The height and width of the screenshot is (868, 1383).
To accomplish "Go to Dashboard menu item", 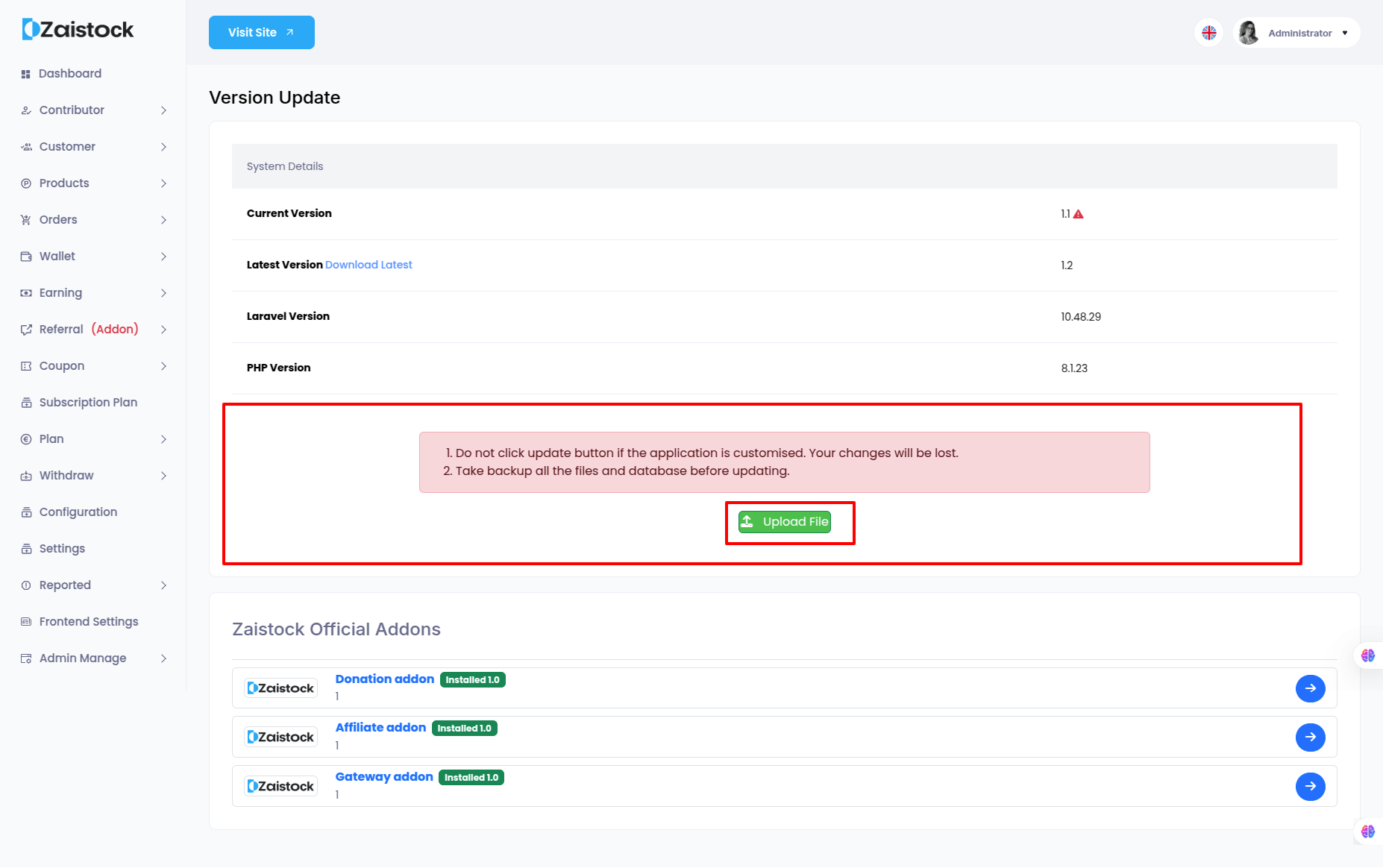I will pos(70,74).
